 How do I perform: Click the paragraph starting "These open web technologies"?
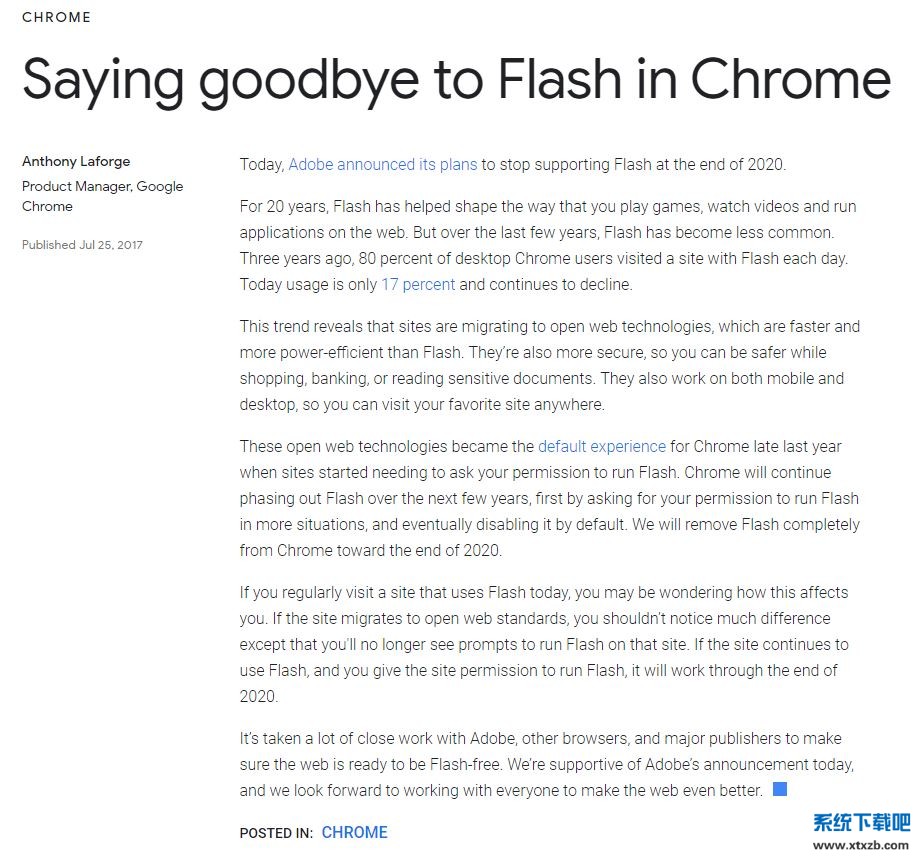coord(549,498)
